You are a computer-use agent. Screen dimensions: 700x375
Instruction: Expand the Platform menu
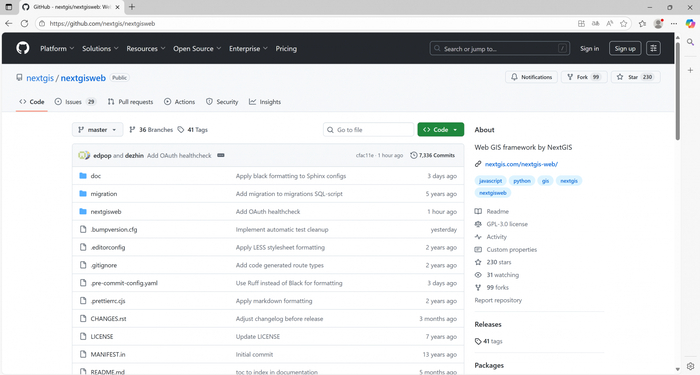pyautogui.click(x=57, y=48)
